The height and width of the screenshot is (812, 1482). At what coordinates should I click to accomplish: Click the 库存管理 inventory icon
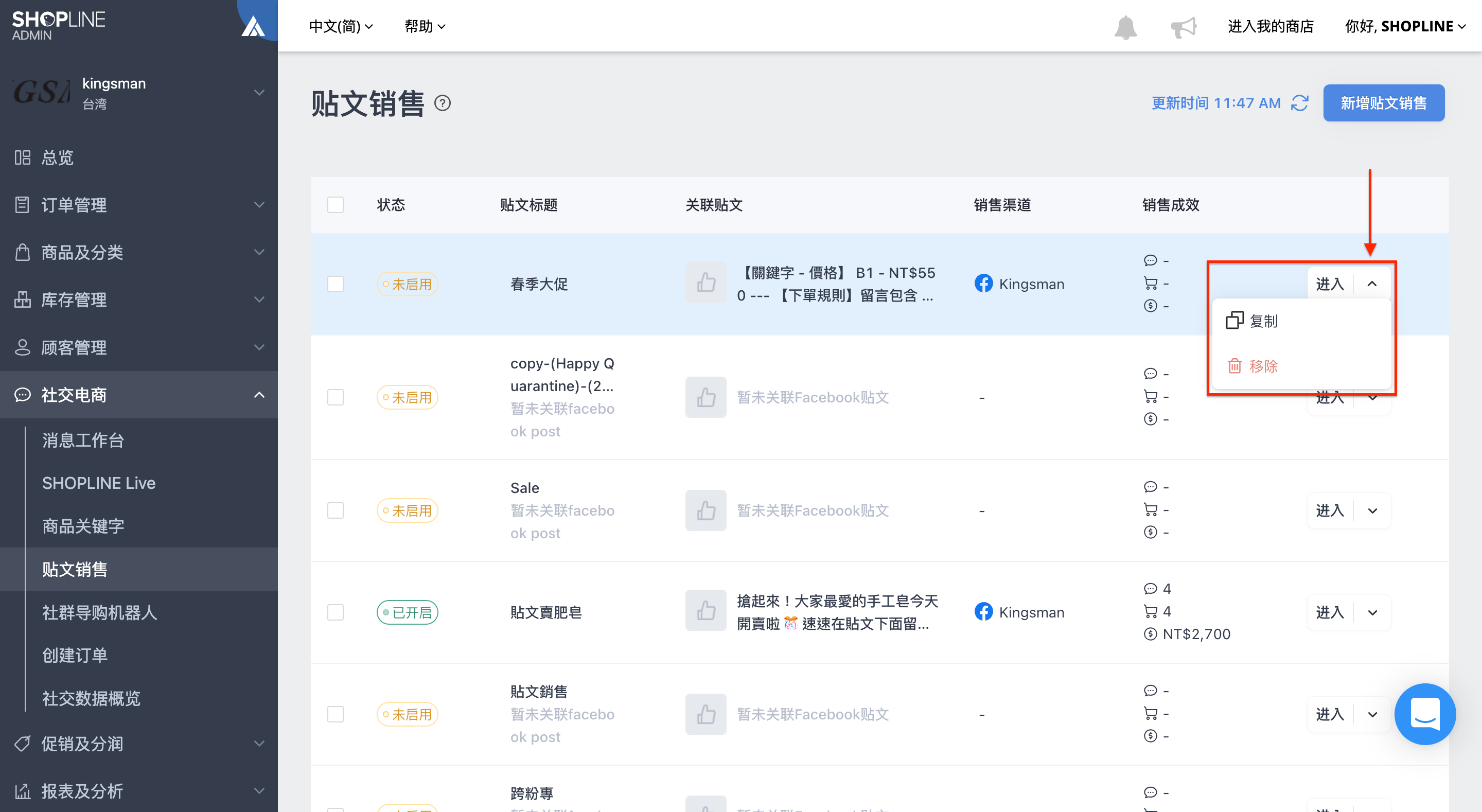[x=23, y=299]
